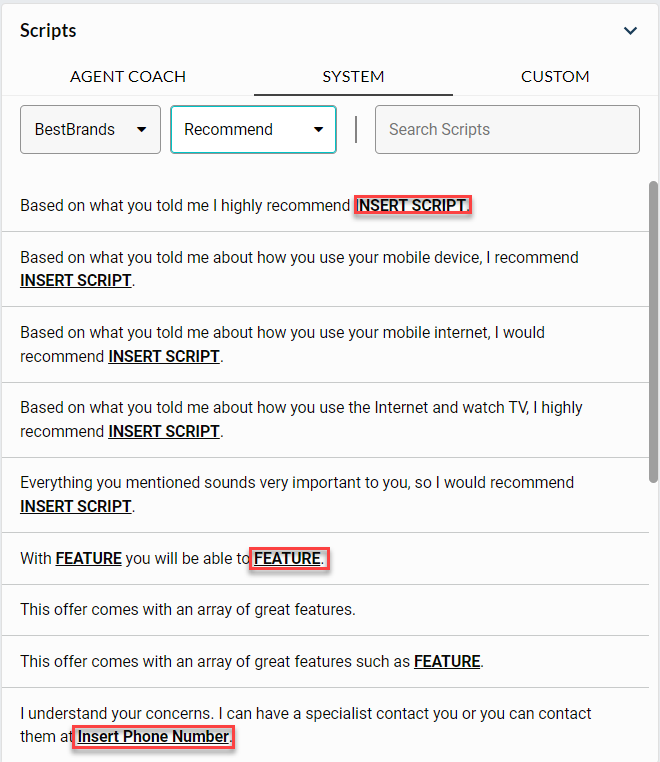This screenshot has width=660, height=762.
Task: Select the System tab
Action: pyautogui.click(x=353, y=76)
